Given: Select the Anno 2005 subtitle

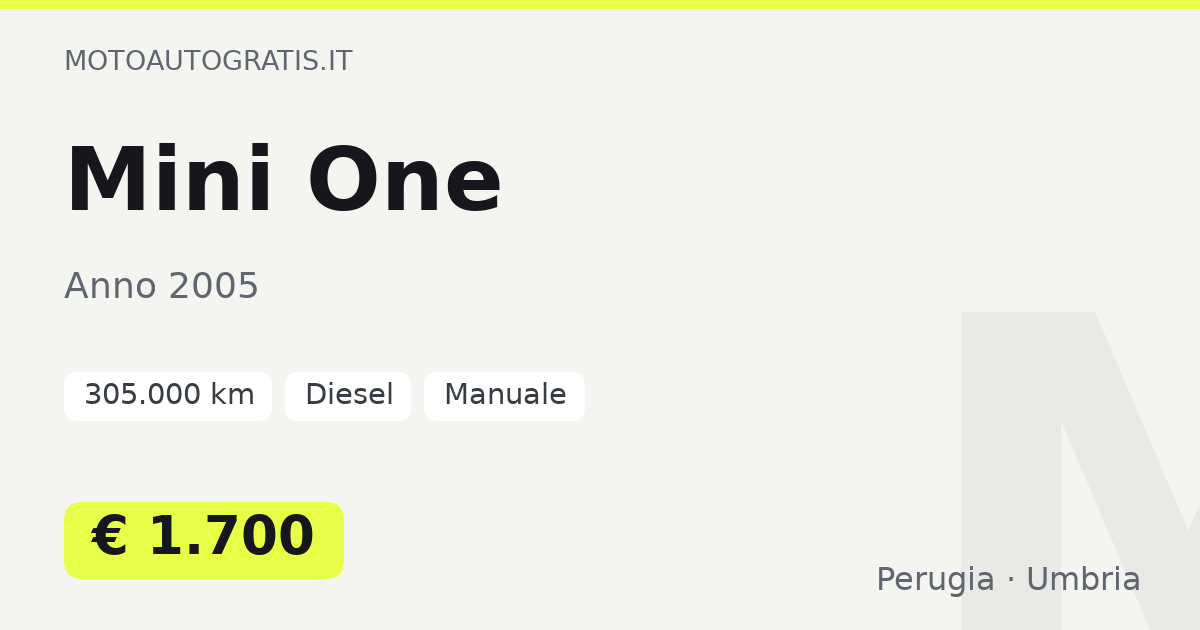Looking at the screenshot, I should pyautogui.click(x=161, y=287).
